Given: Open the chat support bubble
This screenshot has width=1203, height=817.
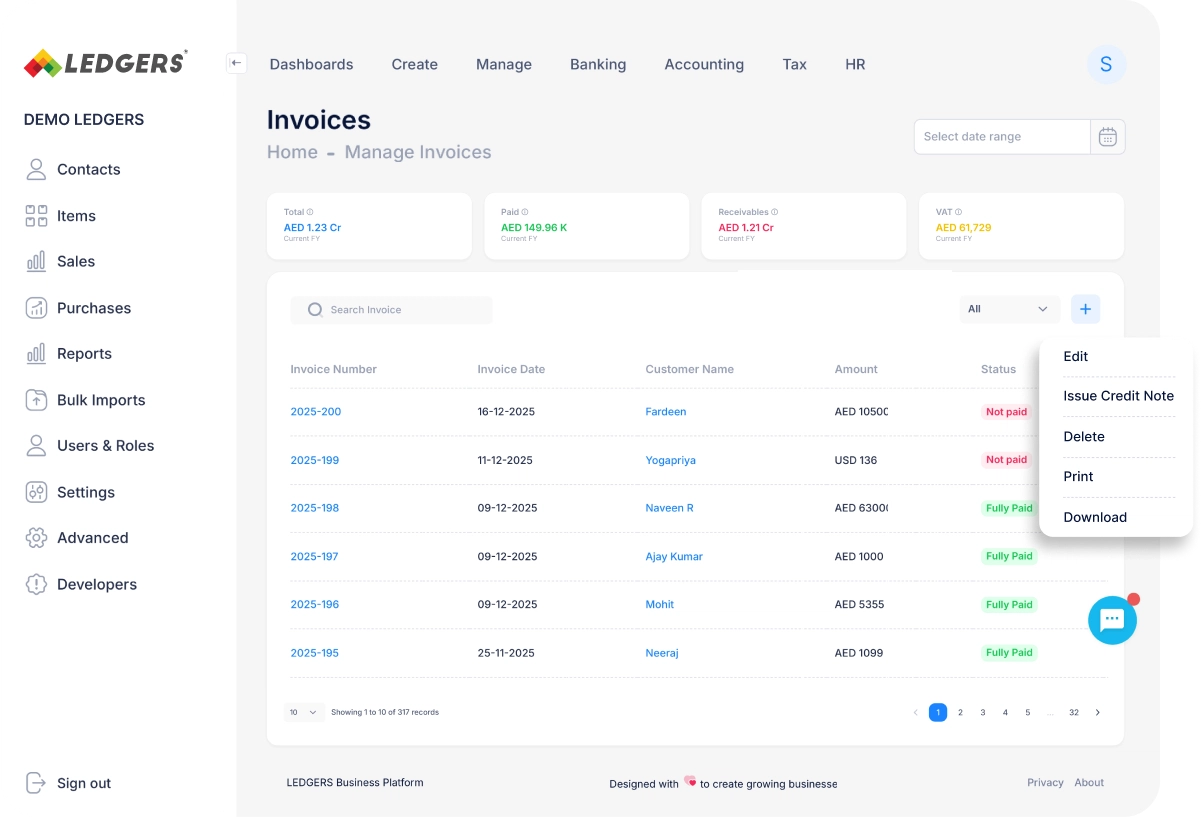Looking at the screenshot, I should point(1112,620).
